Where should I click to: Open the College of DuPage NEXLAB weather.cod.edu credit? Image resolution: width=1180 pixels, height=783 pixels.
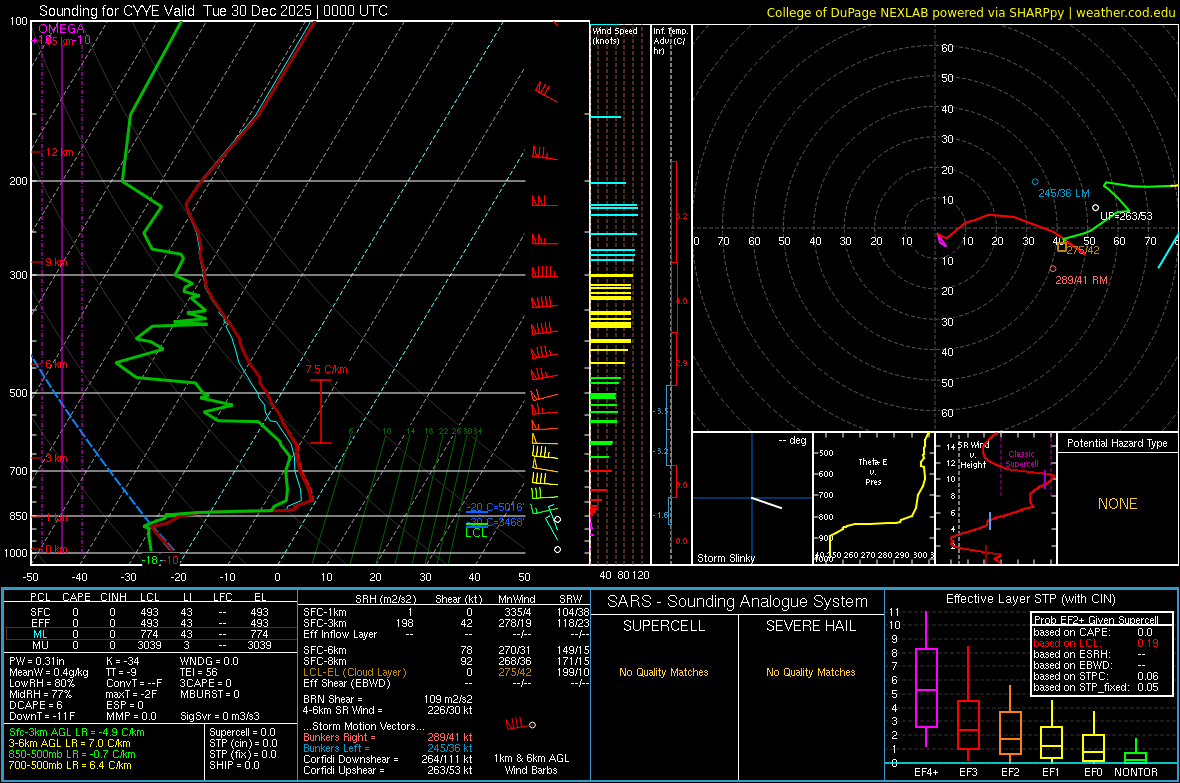(971, 12)
